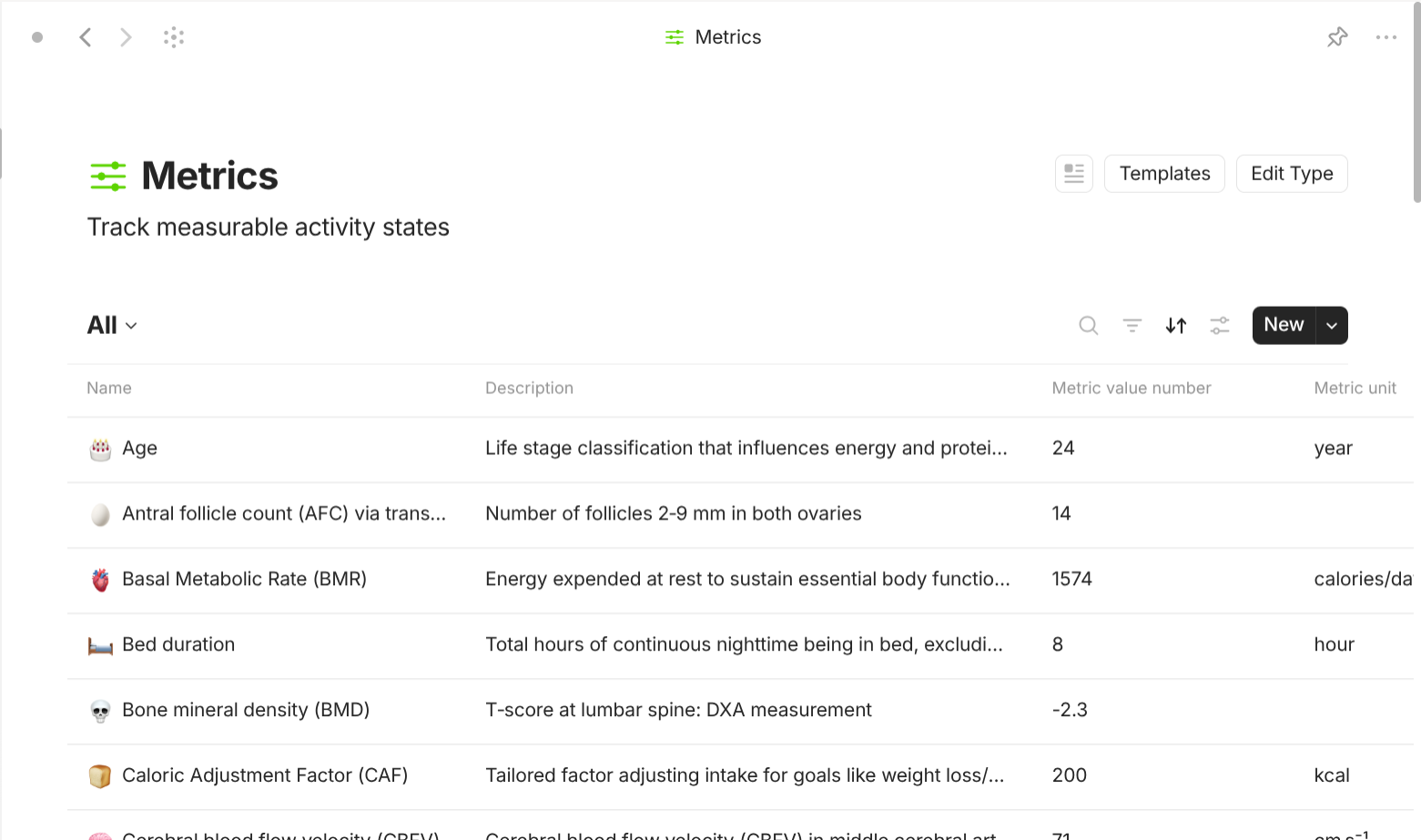The width and height of the screenshot is (1421, 840).
Task: Pin the Metrics page
Action: point(1336,37)
